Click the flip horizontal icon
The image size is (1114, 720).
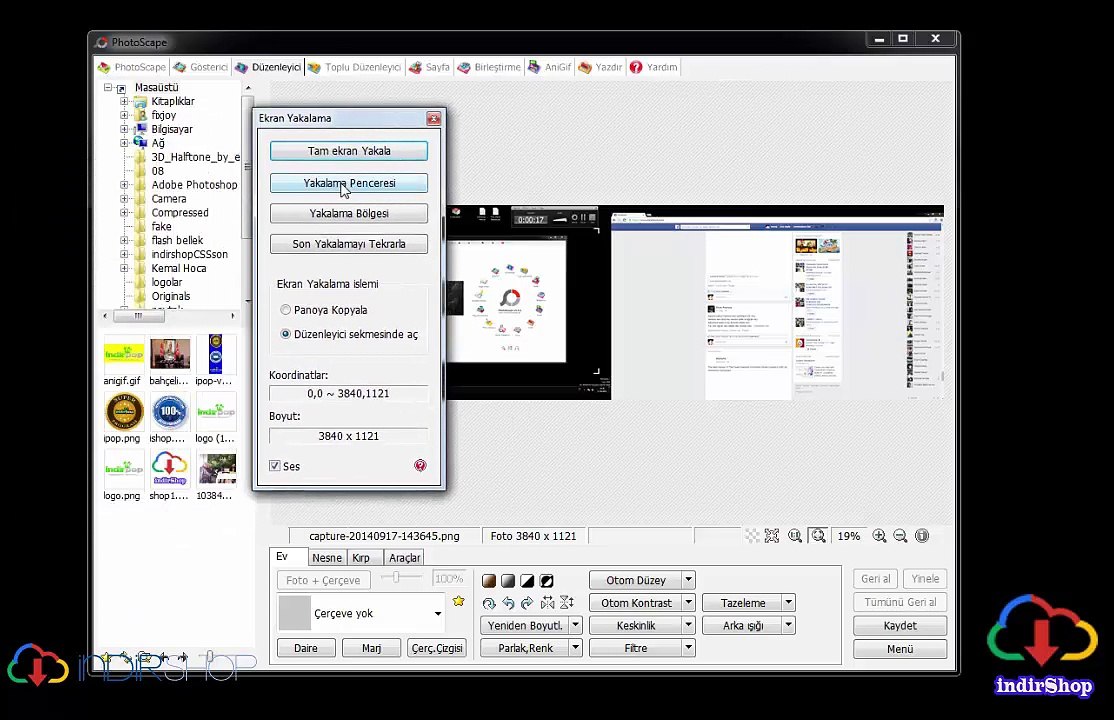[547, 603]
